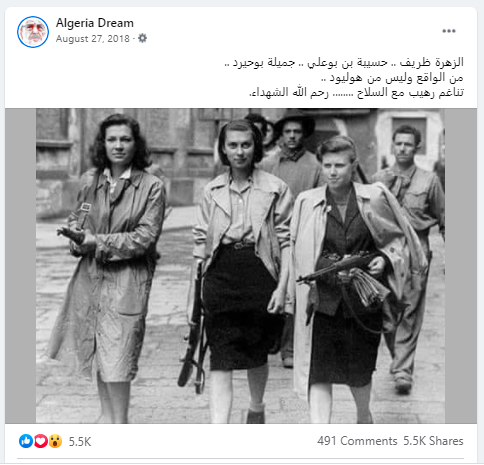Click the red heart Love reaction icon
This screenshot has width=484, height=465.
[41, 441]
